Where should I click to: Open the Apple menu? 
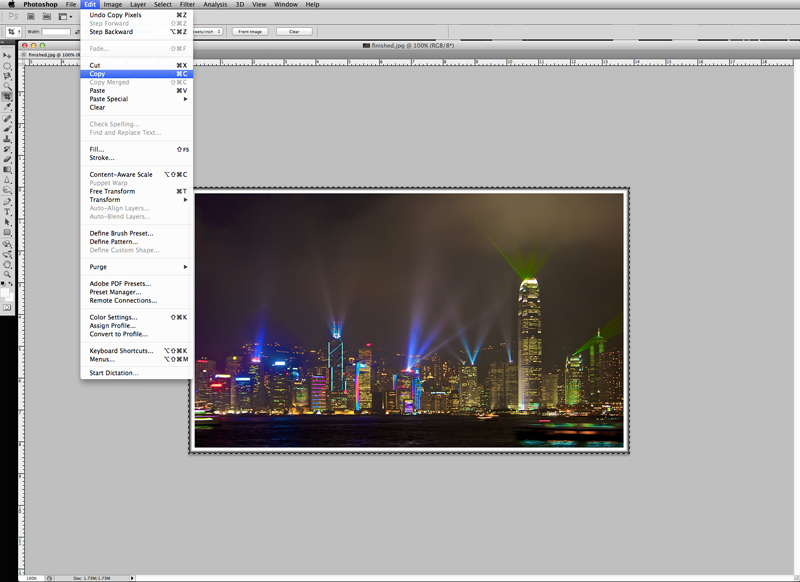11,4
